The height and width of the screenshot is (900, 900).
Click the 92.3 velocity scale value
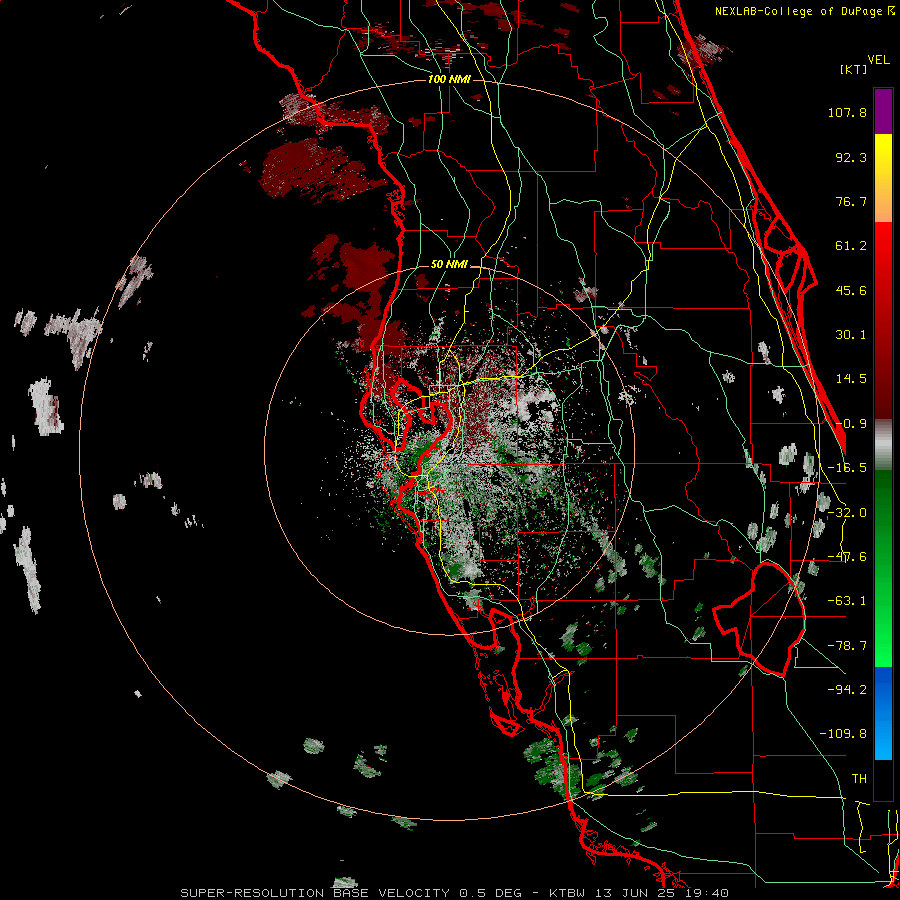point(851,157)
